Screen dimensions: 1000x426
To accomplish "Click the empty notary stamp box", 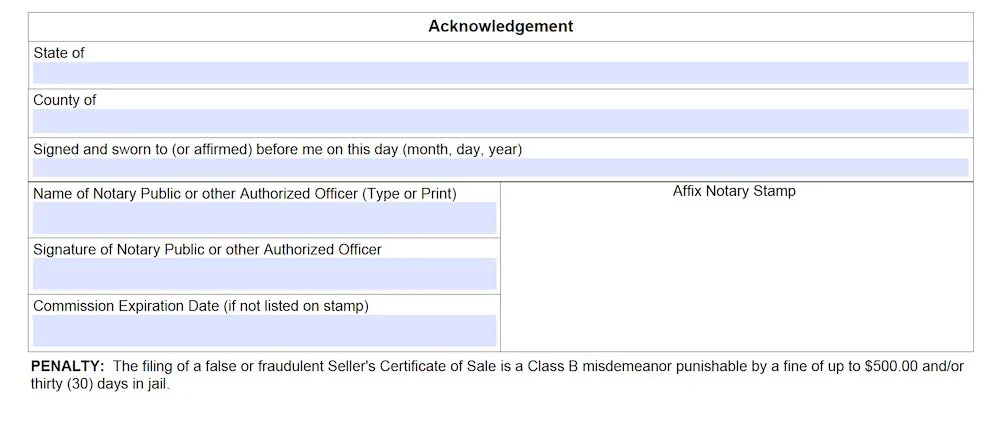I will click(736, 275).
